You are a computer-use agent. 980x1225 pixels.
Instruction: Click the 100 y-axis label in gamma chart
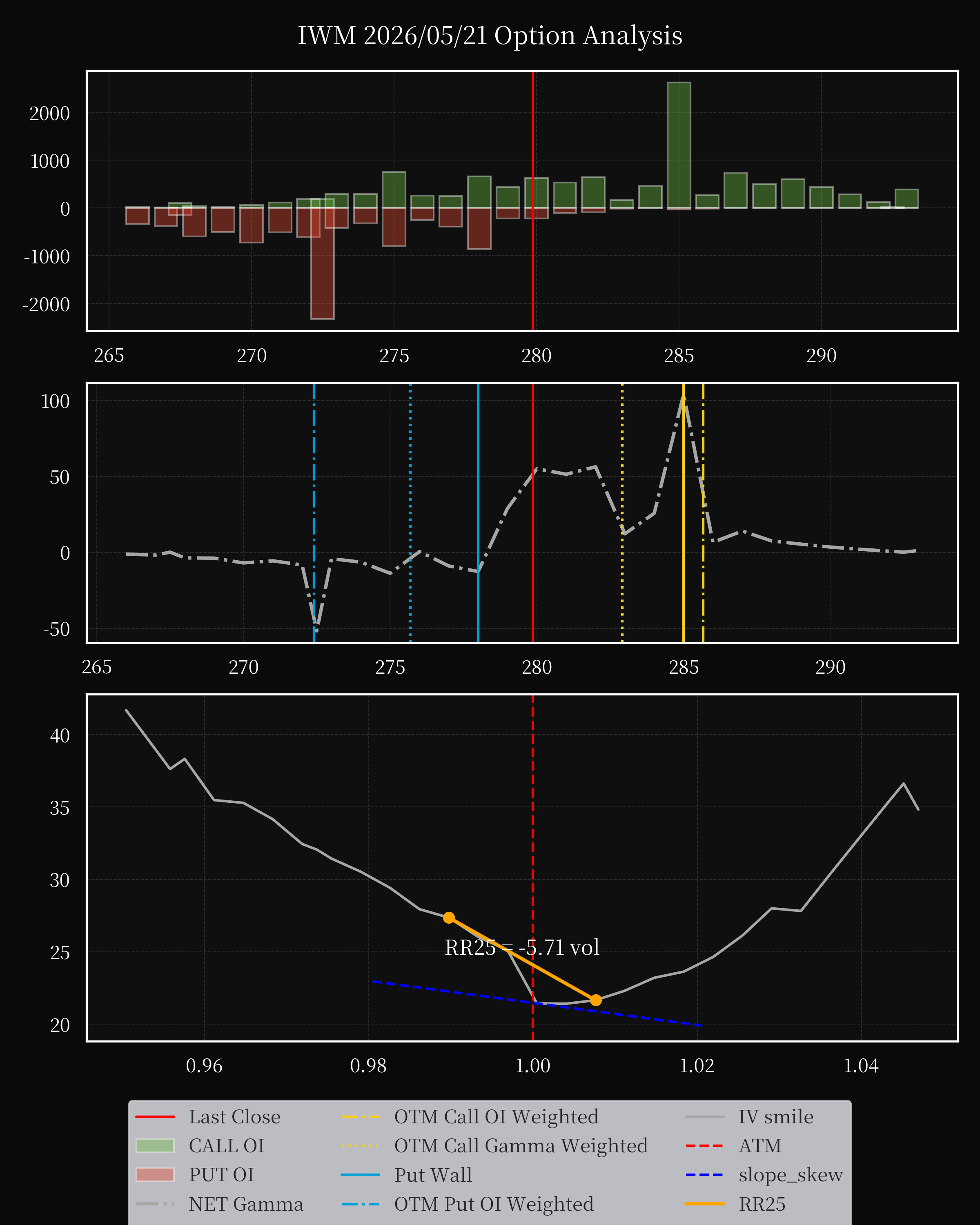[x=55, y=402]
